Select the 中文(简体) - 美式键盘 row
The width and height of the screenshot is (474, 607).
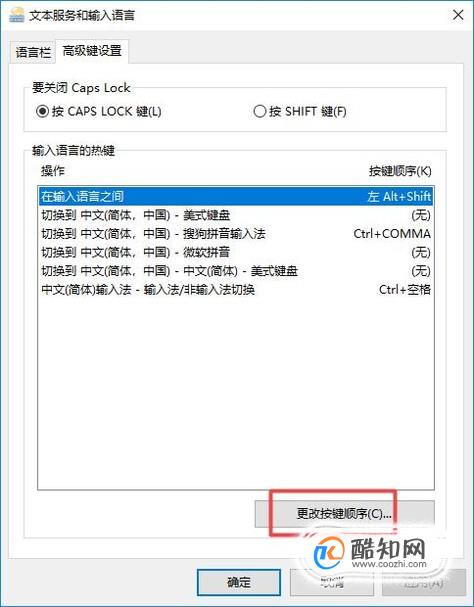click(x=236, y=271)
